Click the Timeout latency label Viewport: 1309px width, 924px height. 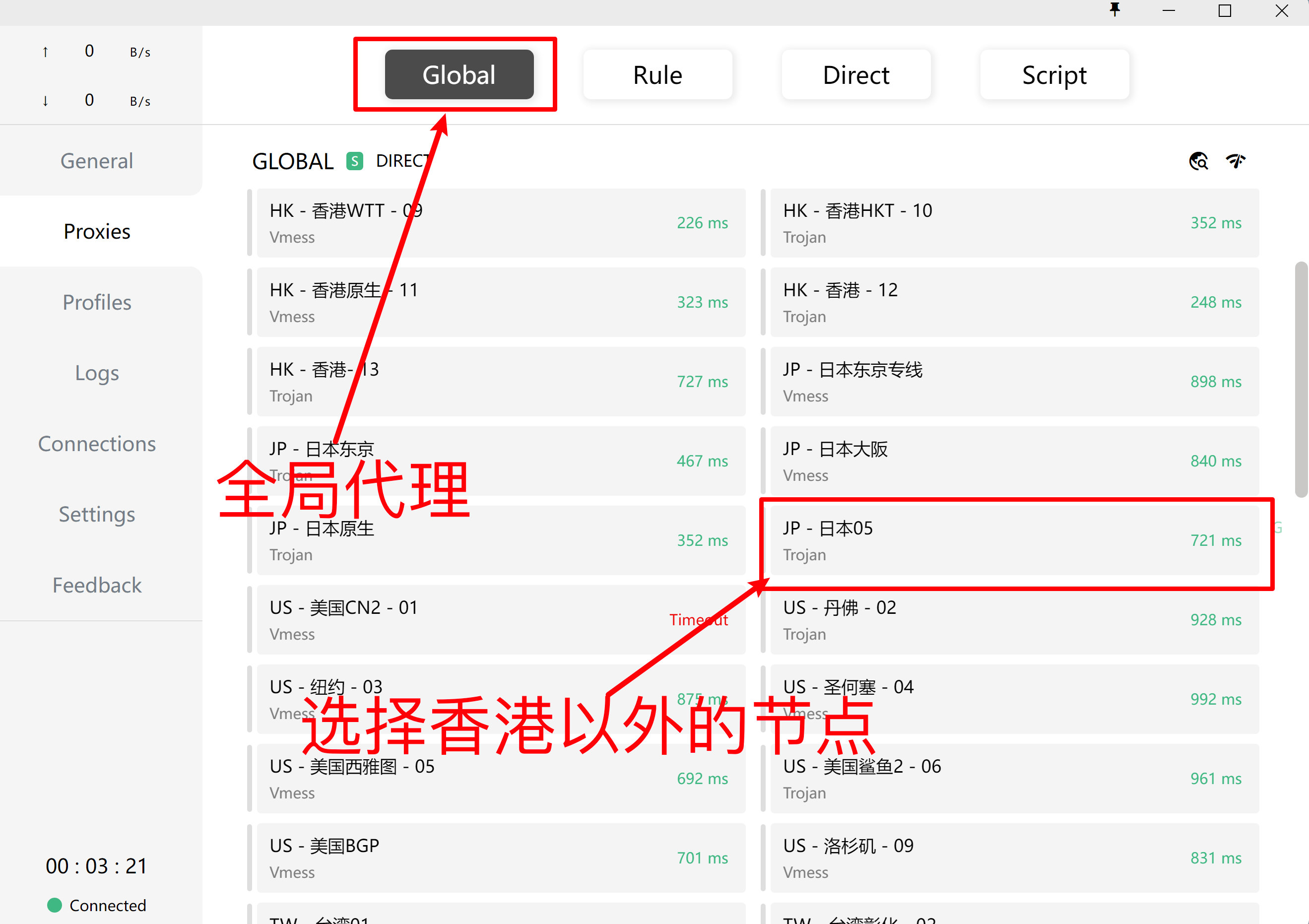(698, 620)
